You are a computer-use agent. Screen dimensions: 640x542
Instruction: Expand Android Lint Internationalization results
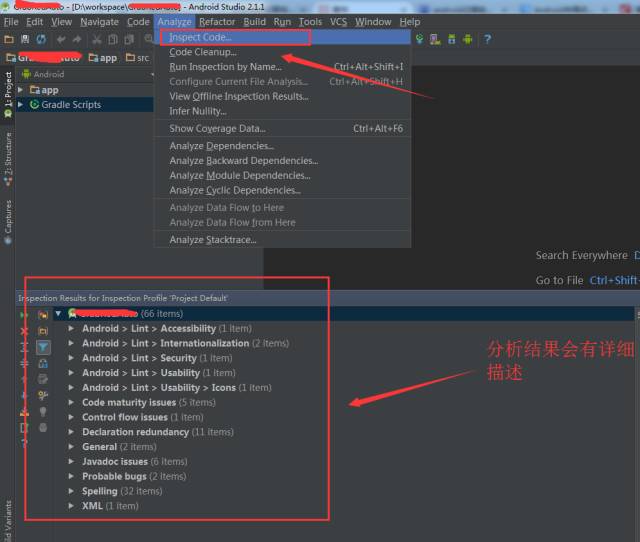pos(71,343)
